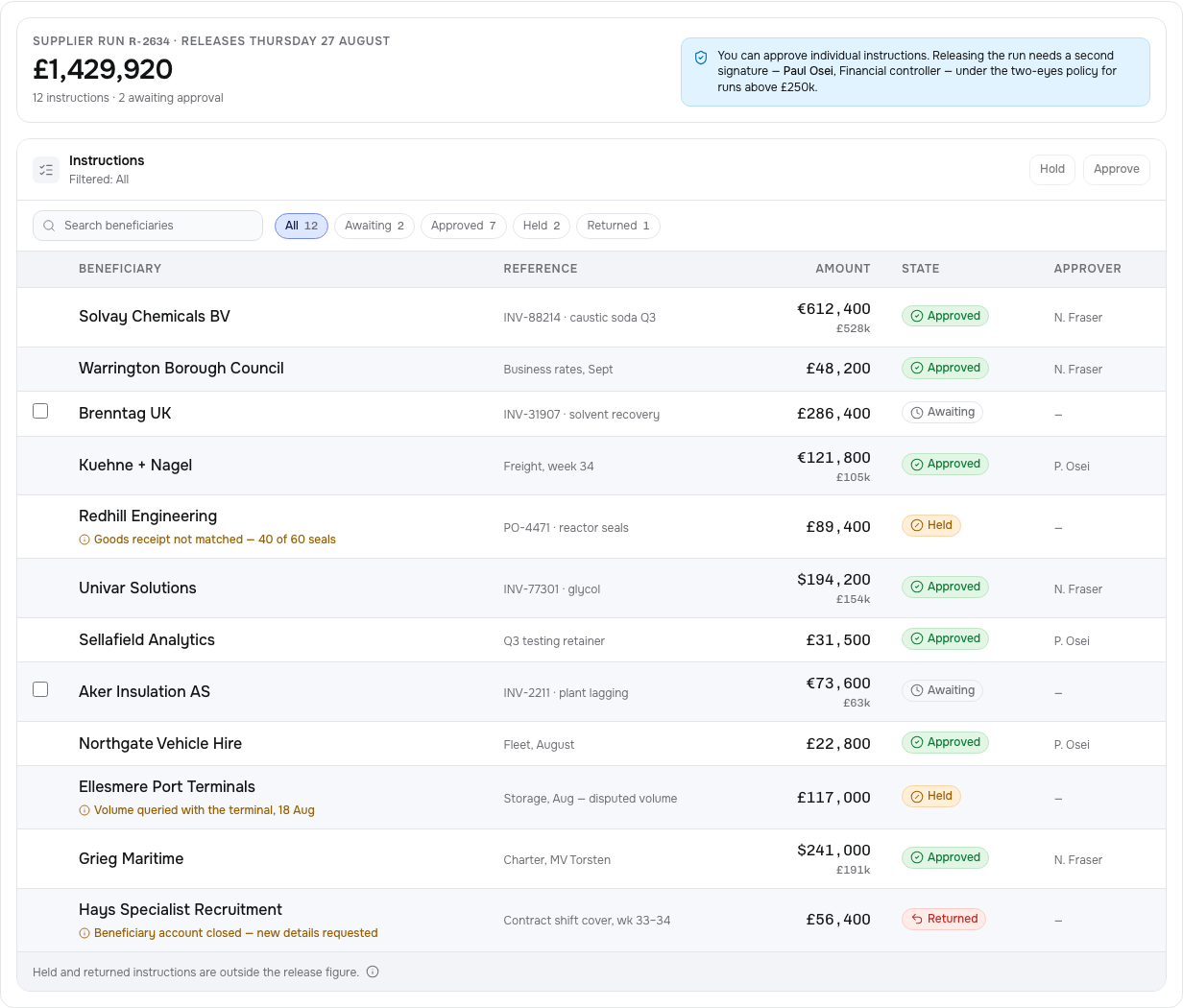The height and width of the screenshot is (1008, 1183).
Task: Select Sellafield Analytics beneficiary name
Action: pyautogui.click(x=147, y=640)
